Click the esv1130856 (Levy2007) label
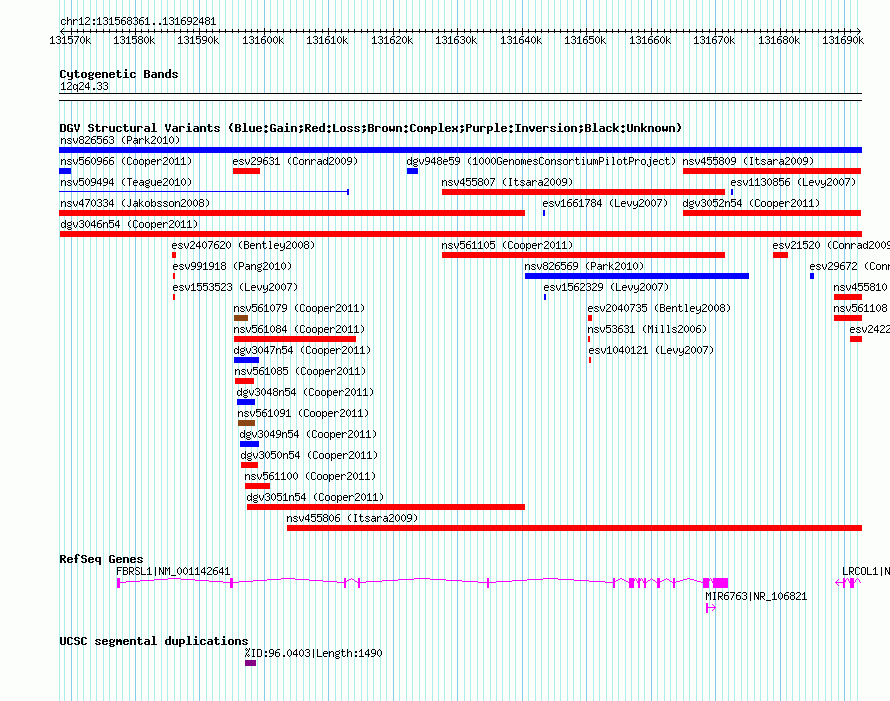This screenshot has height=701, width=890. [793, 182]
